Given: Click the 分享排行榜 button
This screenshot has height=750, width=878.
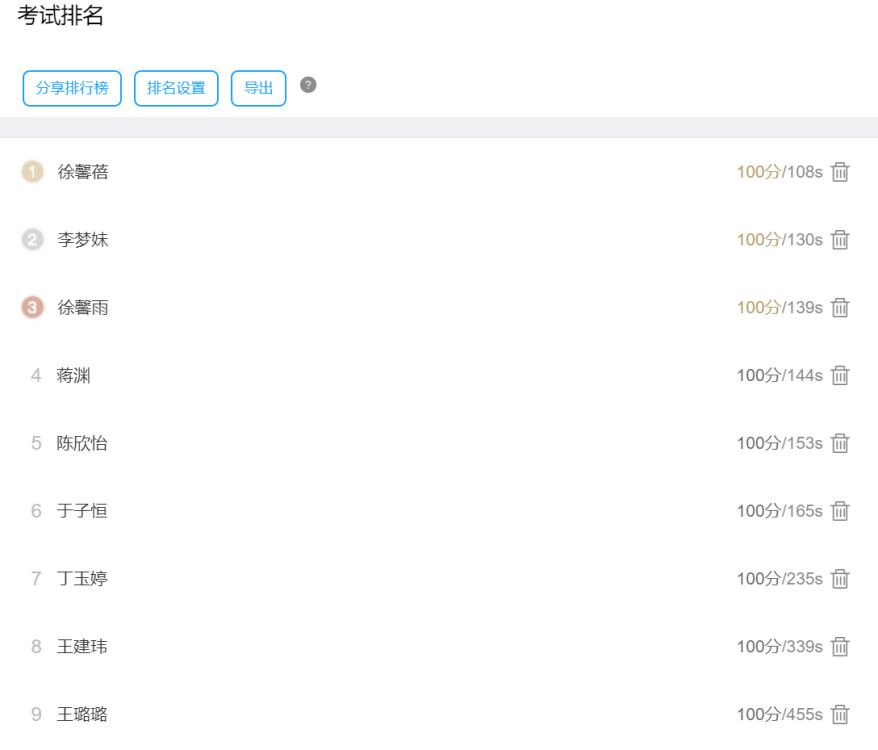Looking at the screenshot, I should coord(72,88).
